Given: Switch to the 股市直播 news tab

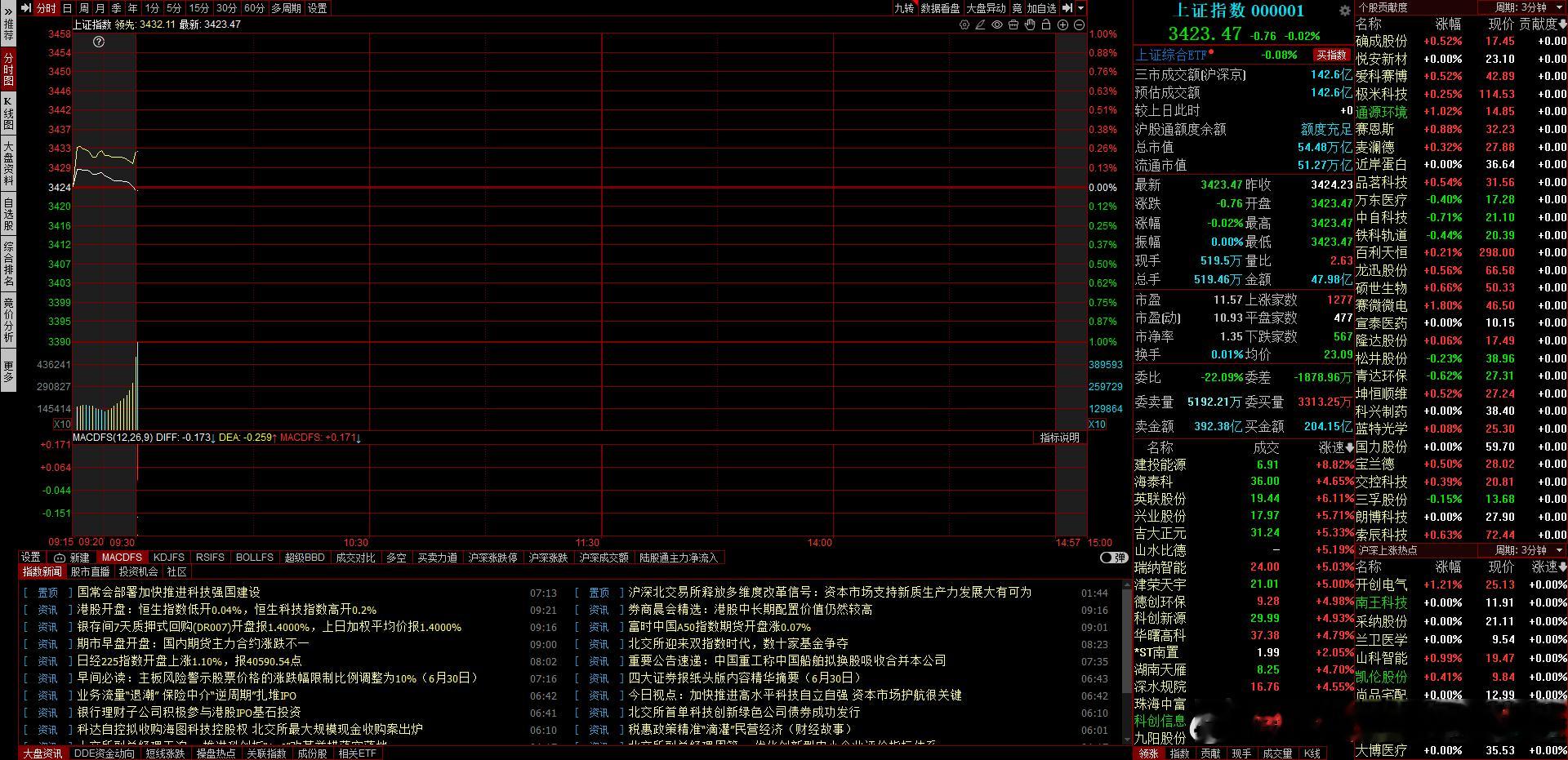Looking at the screenshot, I should [90, 572].
